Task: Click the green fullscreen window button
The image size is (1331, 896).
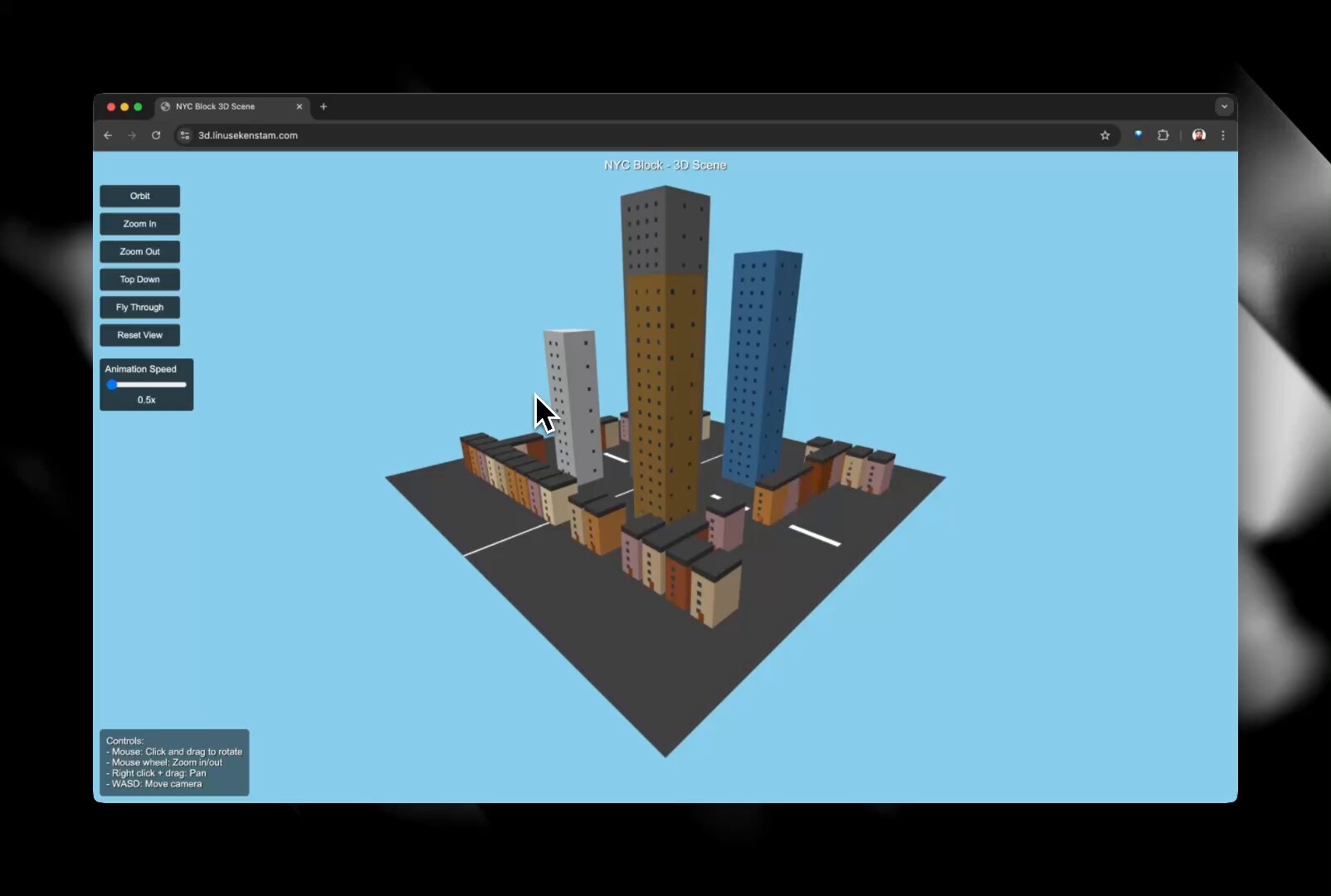Action: 138,106
